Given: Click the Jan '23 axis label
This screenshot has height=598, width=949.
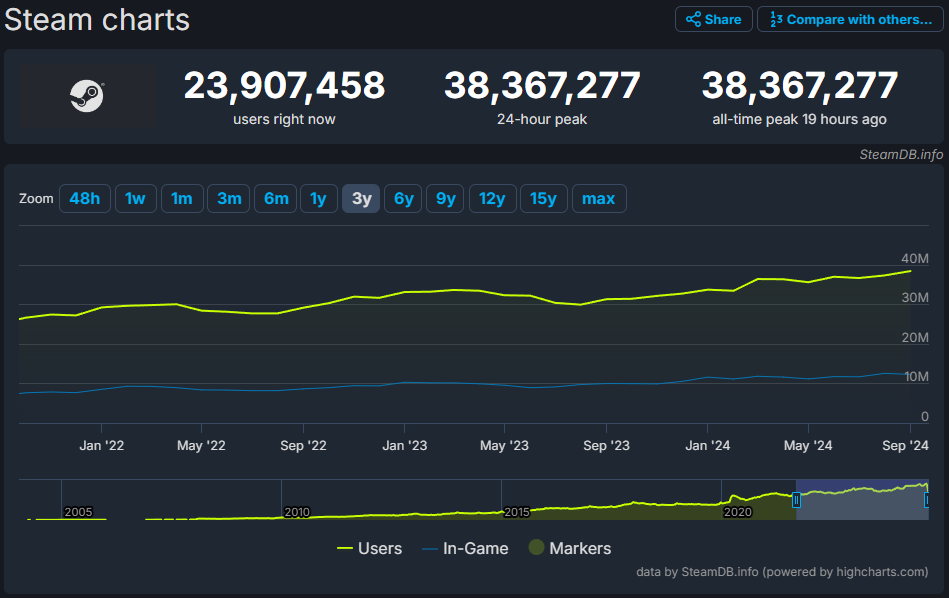Looking at the screenshot, I should [x=404, y=446].
